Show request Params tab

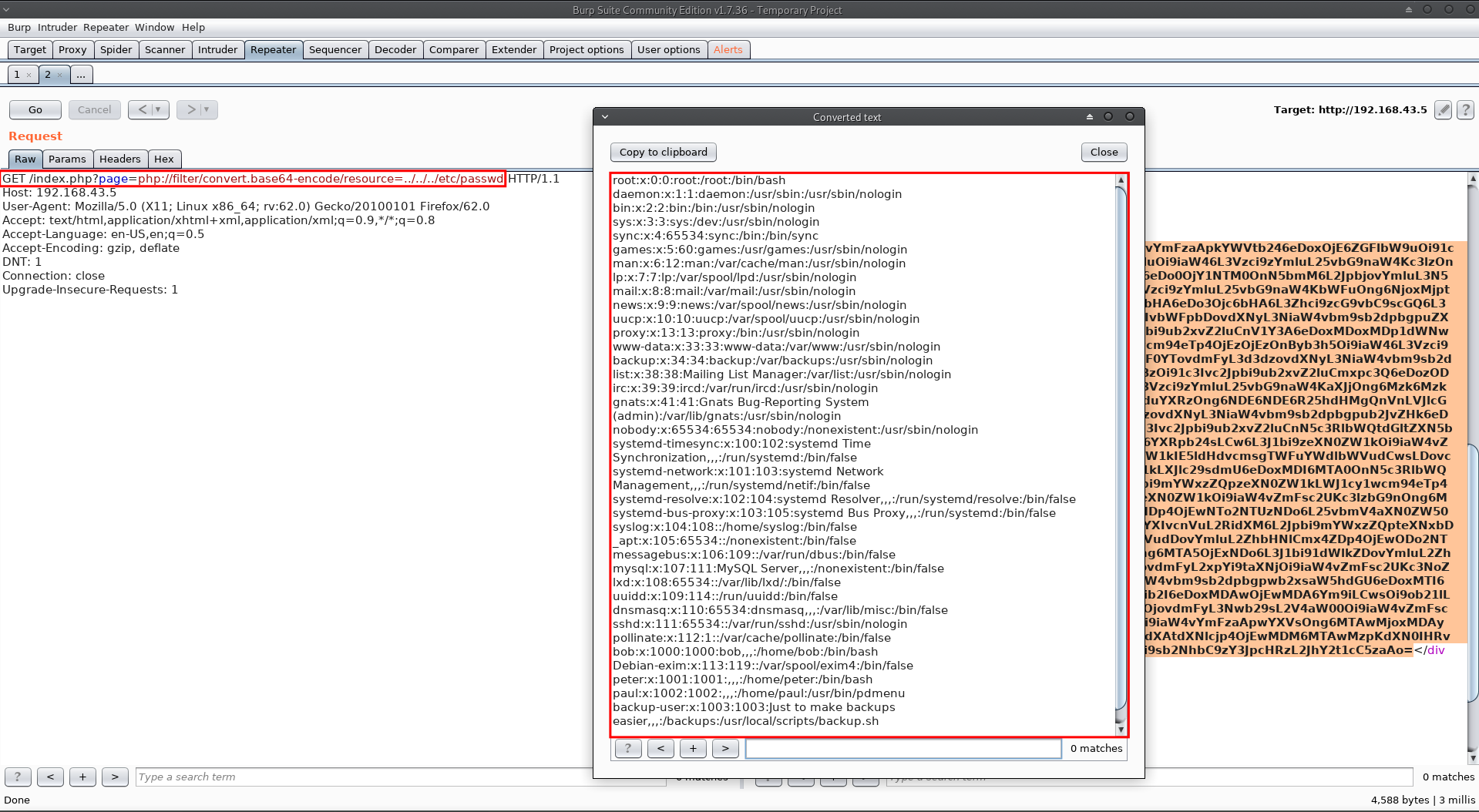67,159
